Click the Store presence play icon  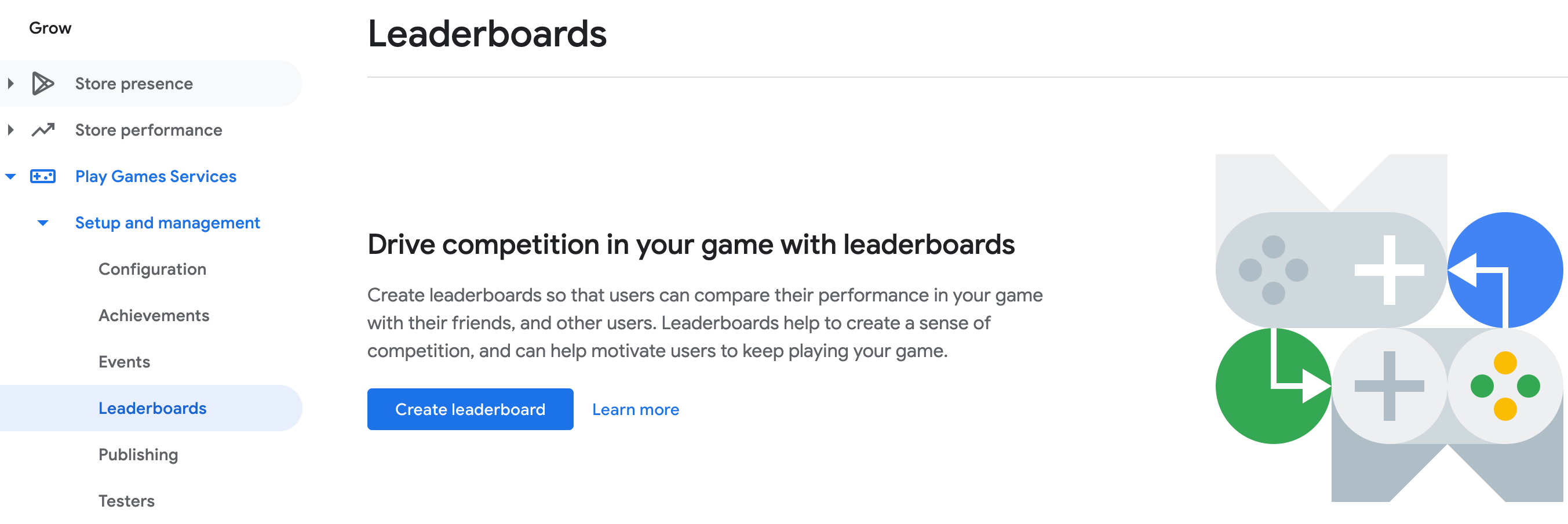(x=43, y=83)
